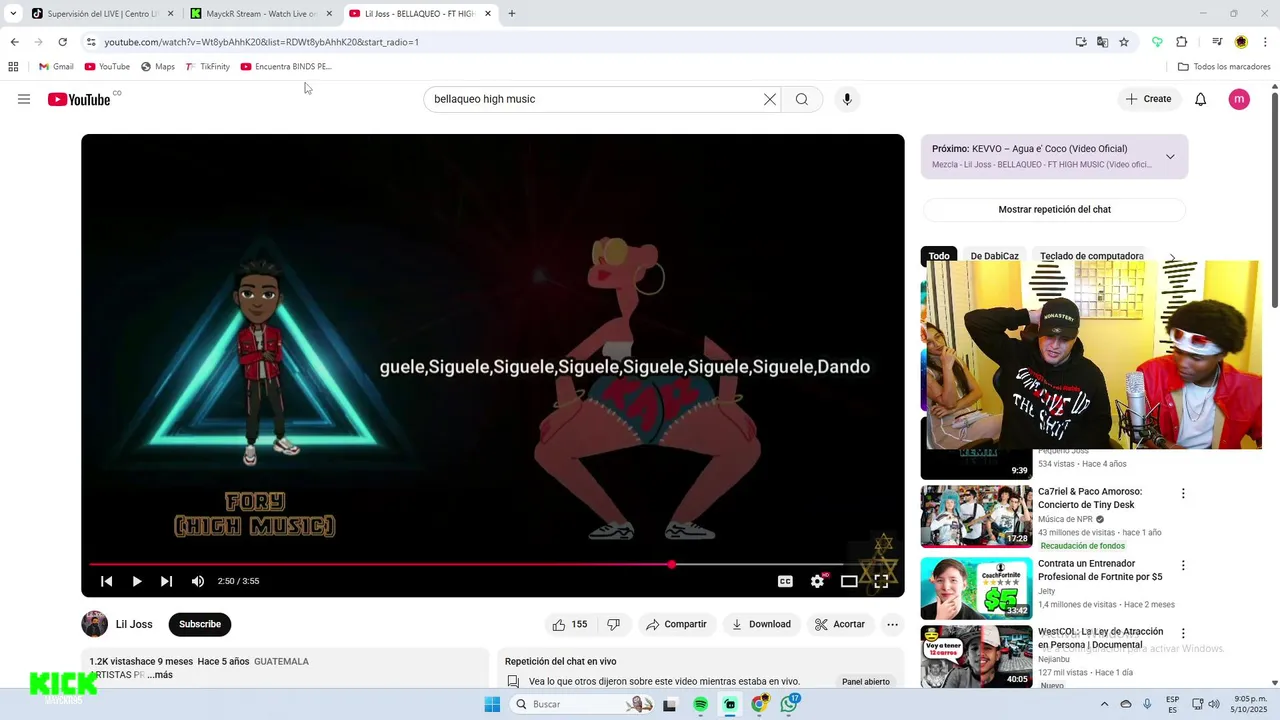The image size is (1280, 720).
Task: Click install app icon in address bar
Action: [x=1081, y=42]
